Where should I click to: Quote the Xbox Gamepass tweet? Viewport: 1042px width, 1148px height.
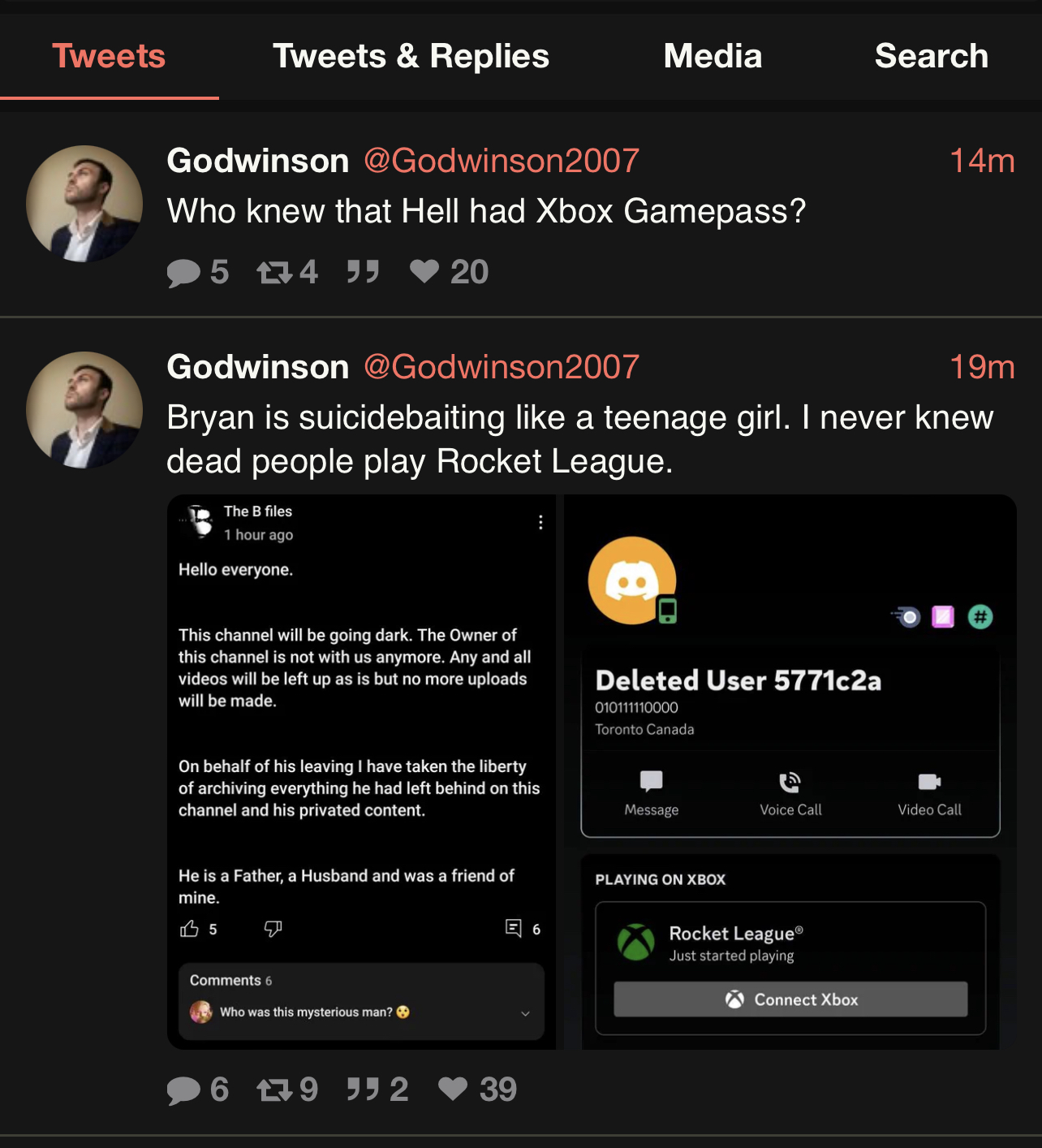point(363,272)
